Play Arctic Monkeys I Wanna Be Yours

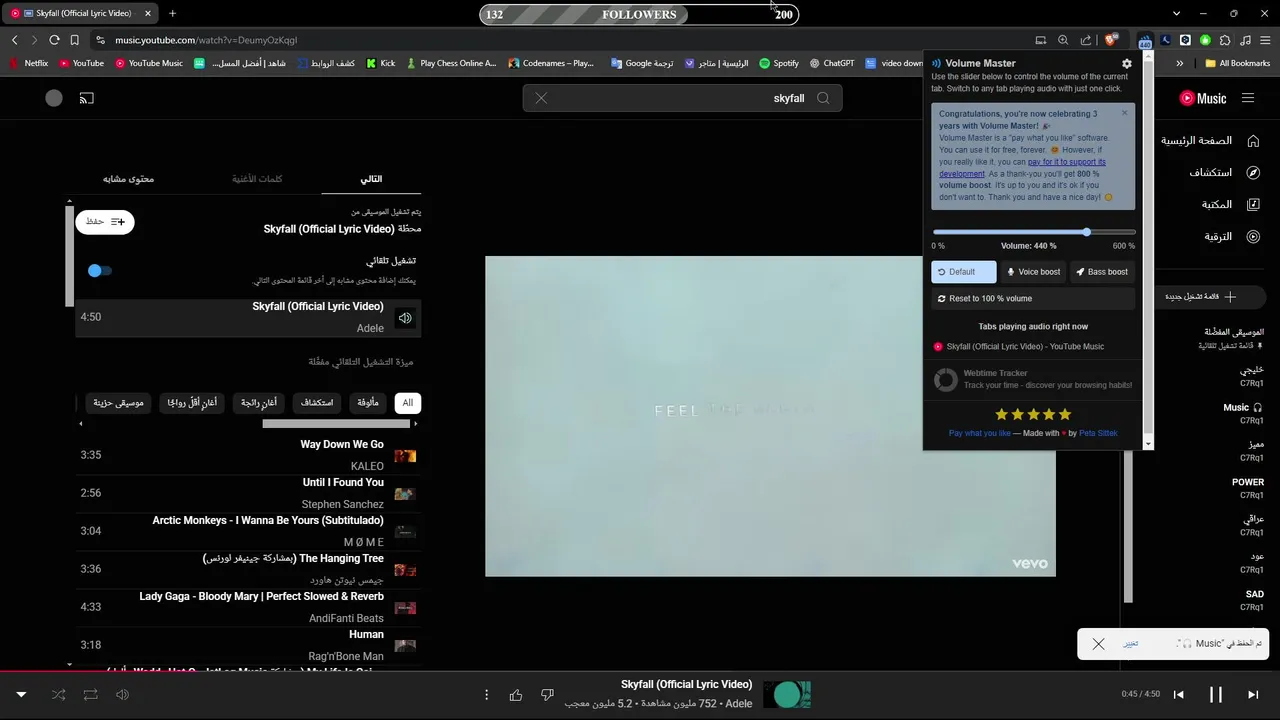(249, 531)
